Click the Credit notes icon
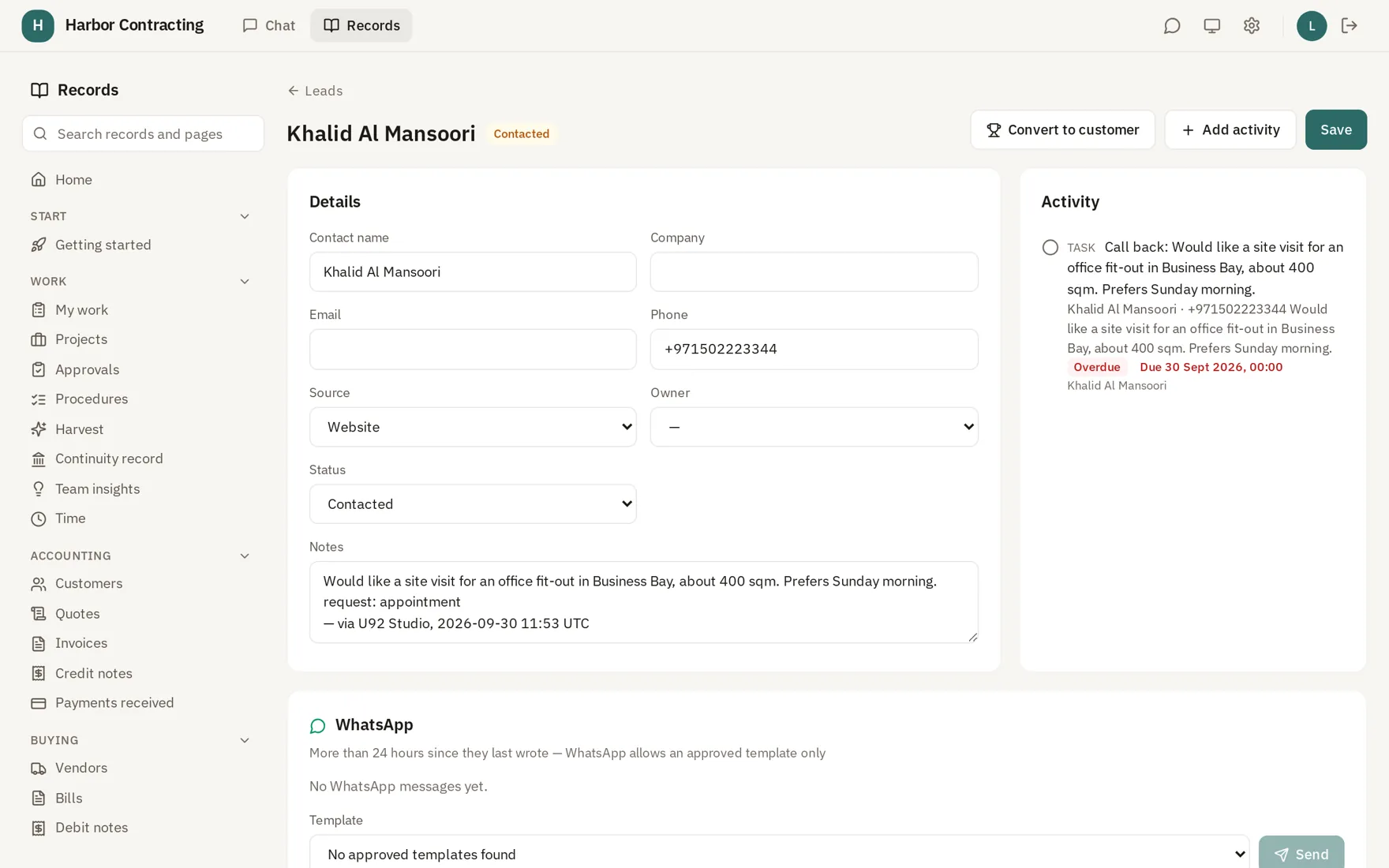The width and height of the screenshot is (1389, 868). 39,673
